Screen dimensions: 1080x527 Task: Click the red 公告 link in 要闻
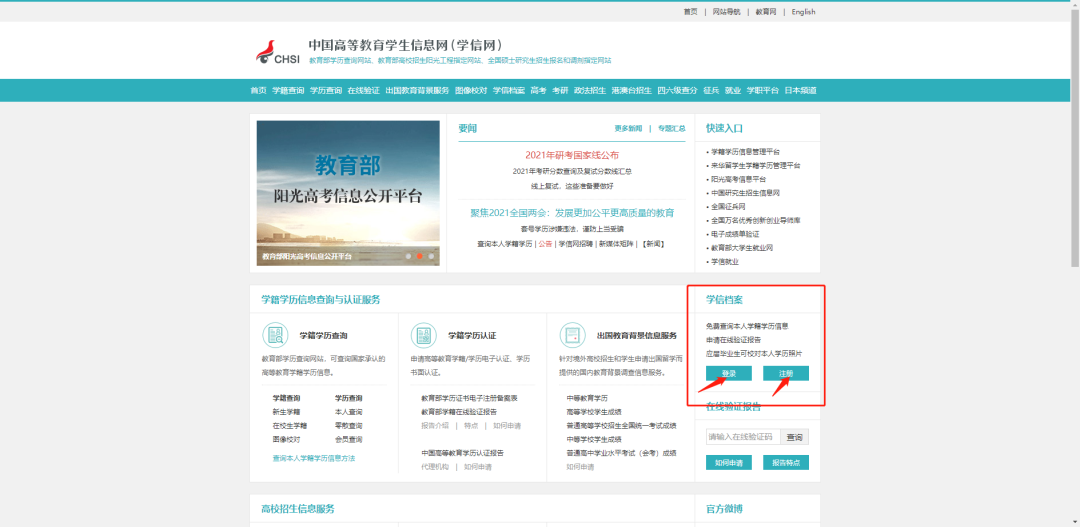(545, 244)
